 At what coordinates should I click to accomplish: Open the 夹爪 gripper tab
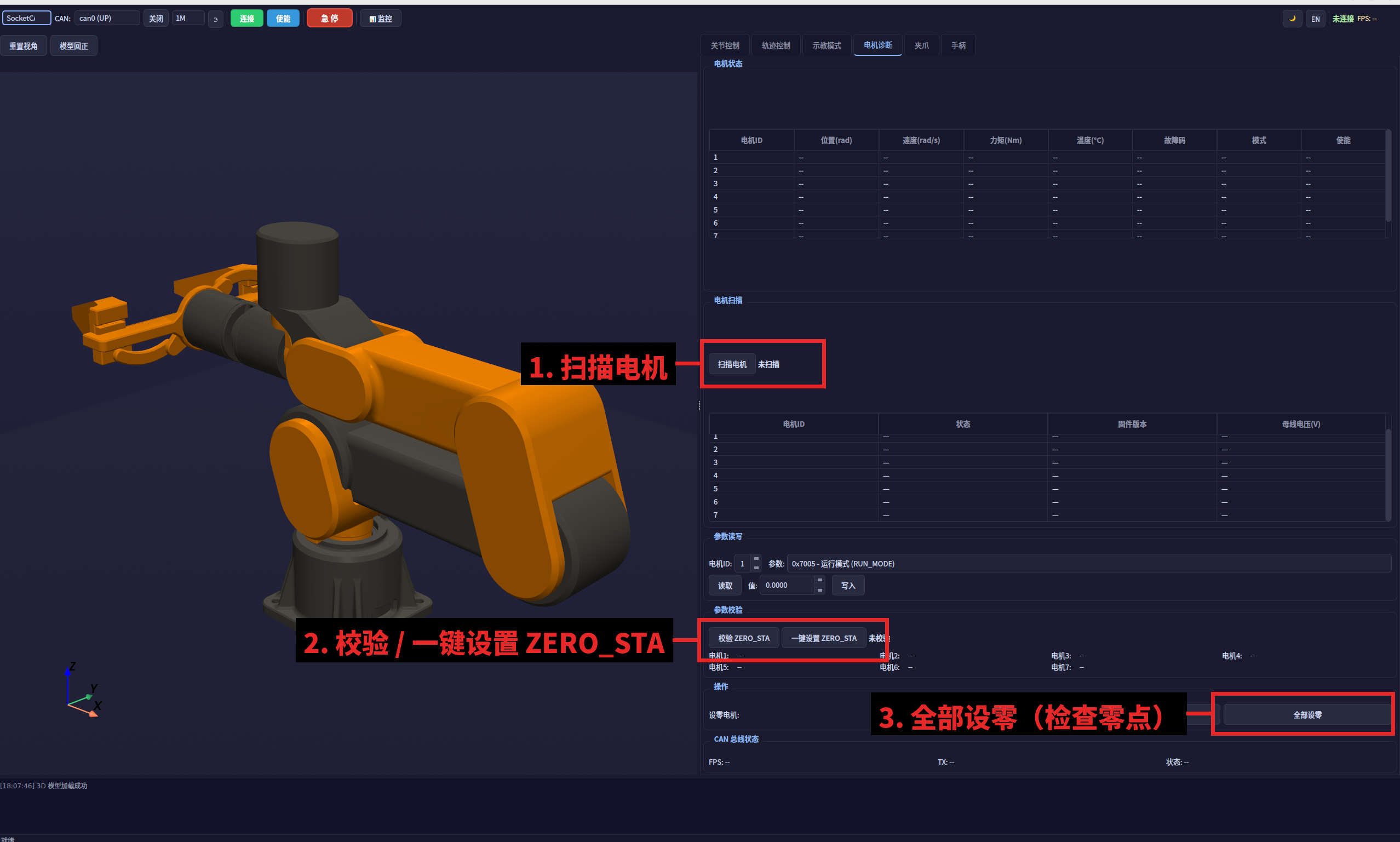point(922,45)
